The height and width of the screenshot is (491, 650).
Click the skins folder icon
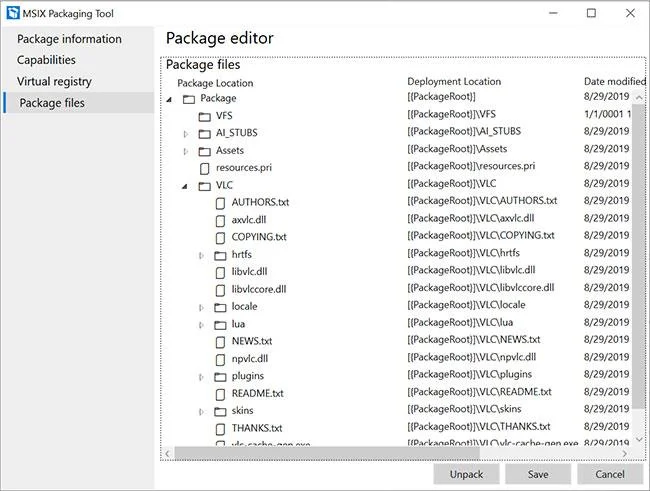[220, 411]
